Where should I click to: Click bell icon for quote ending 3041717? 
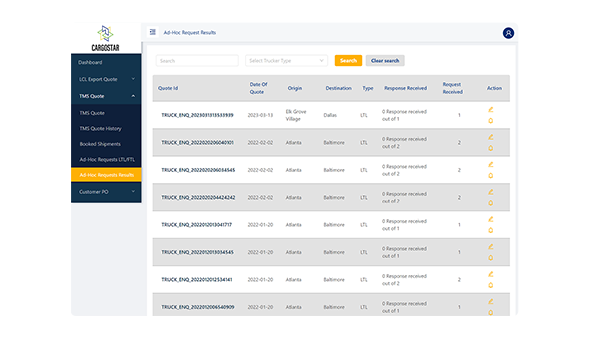(x=490, y=230)
